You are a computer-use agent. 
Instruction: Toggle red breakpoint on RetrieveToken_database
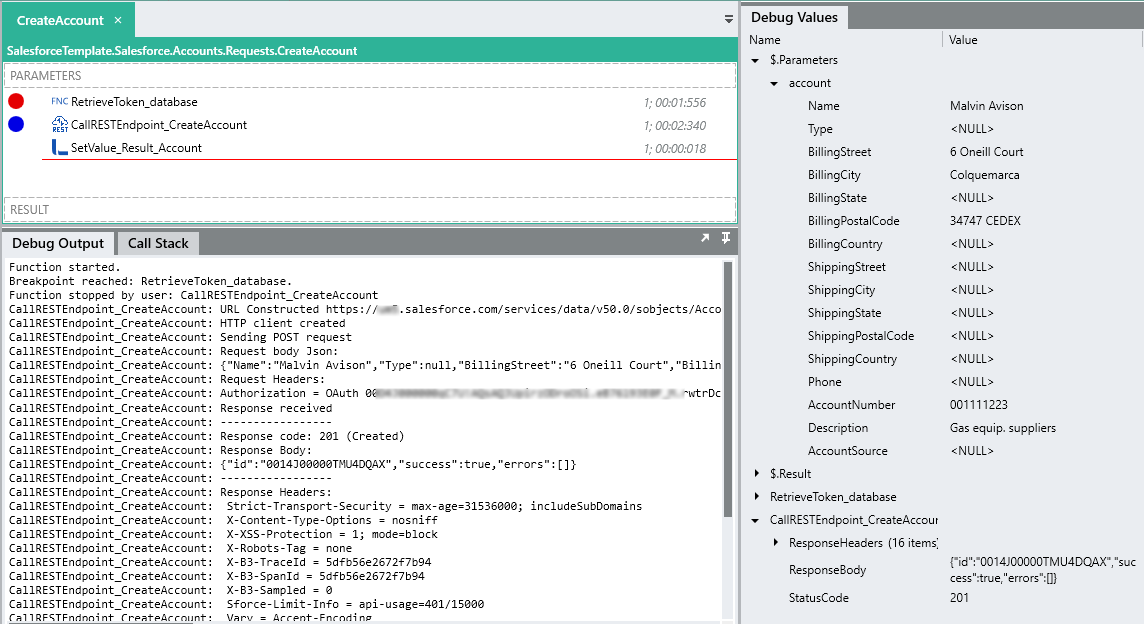tap(16, 101)
